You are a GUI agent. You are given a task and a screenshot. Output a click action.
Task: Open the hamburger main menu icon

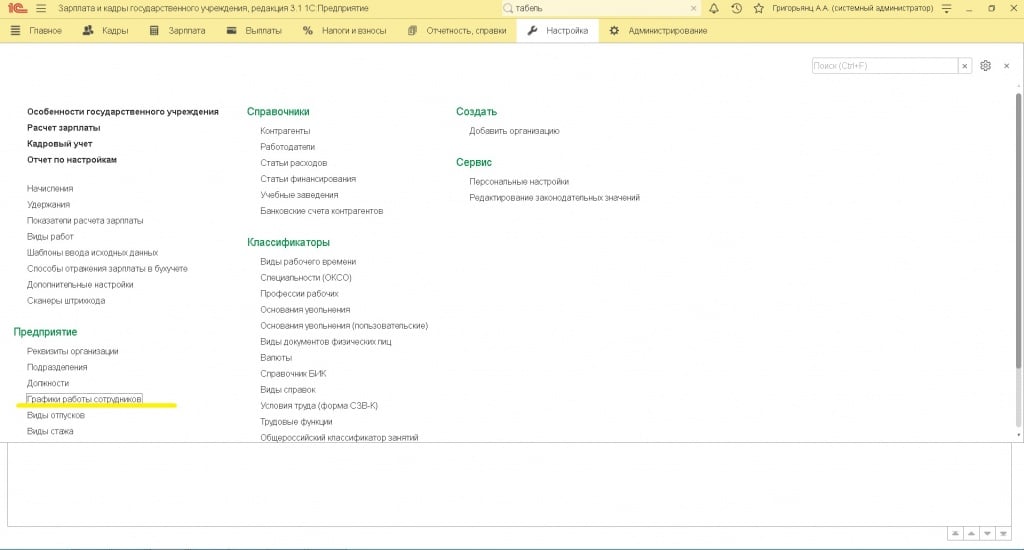[x=41, y=8]
